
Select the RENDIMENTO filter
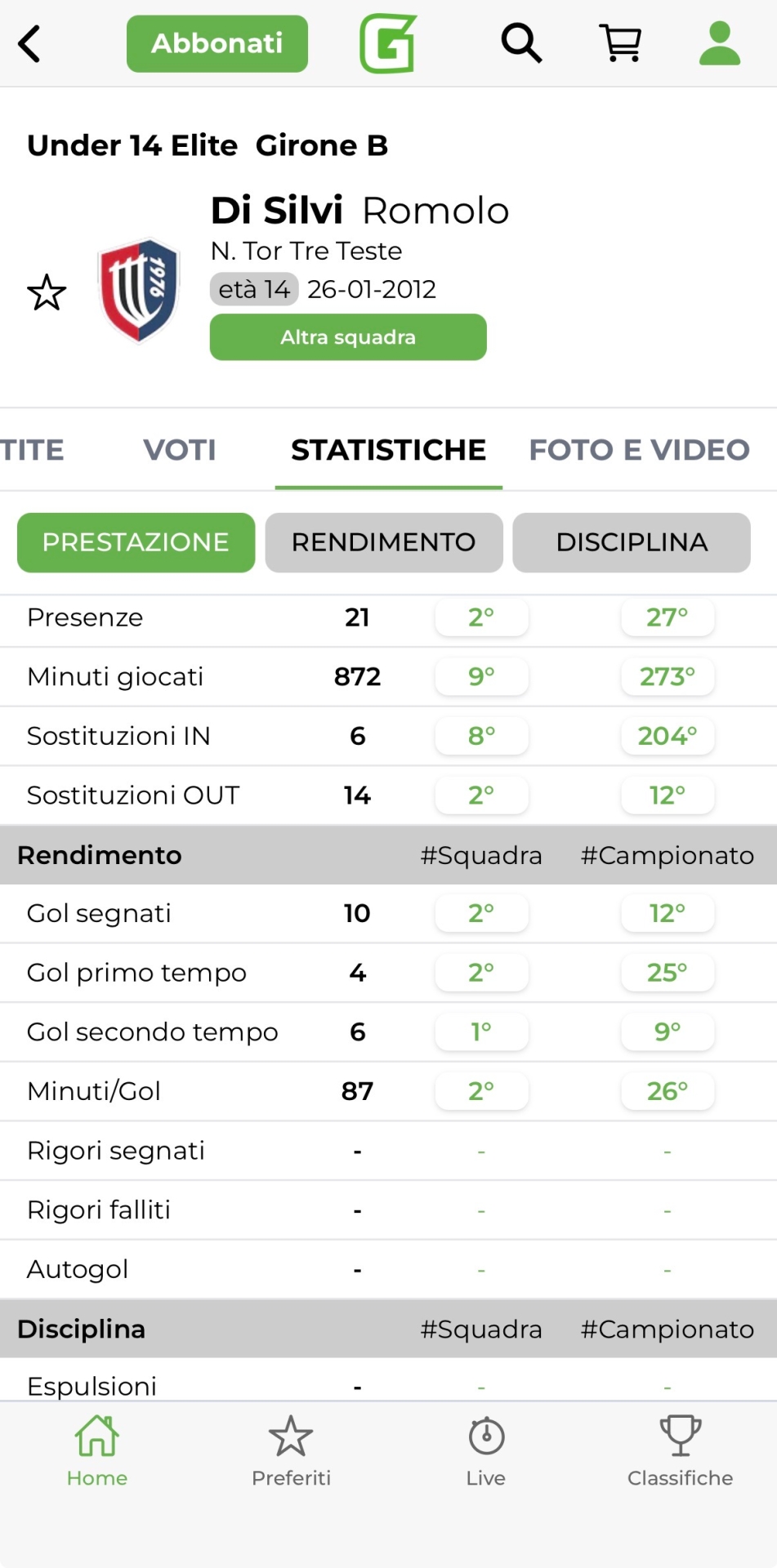pos(384,542)
